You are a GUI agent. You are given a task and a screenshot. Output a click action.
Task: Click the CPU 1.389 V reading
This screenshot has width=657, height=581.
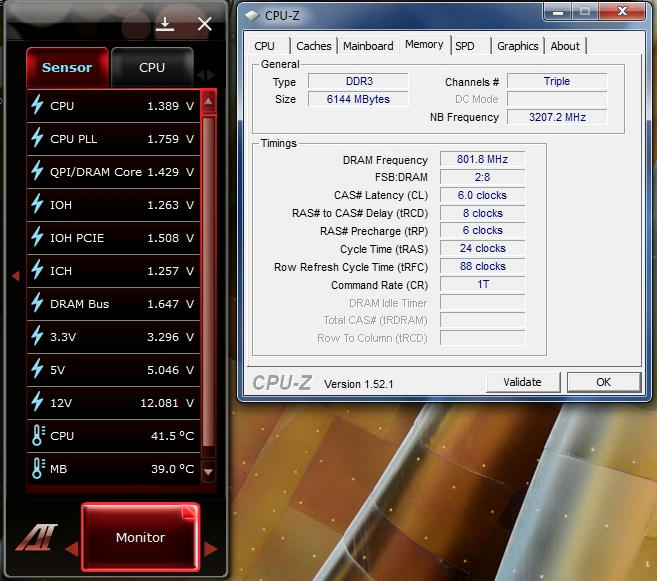tap(171, 106)
